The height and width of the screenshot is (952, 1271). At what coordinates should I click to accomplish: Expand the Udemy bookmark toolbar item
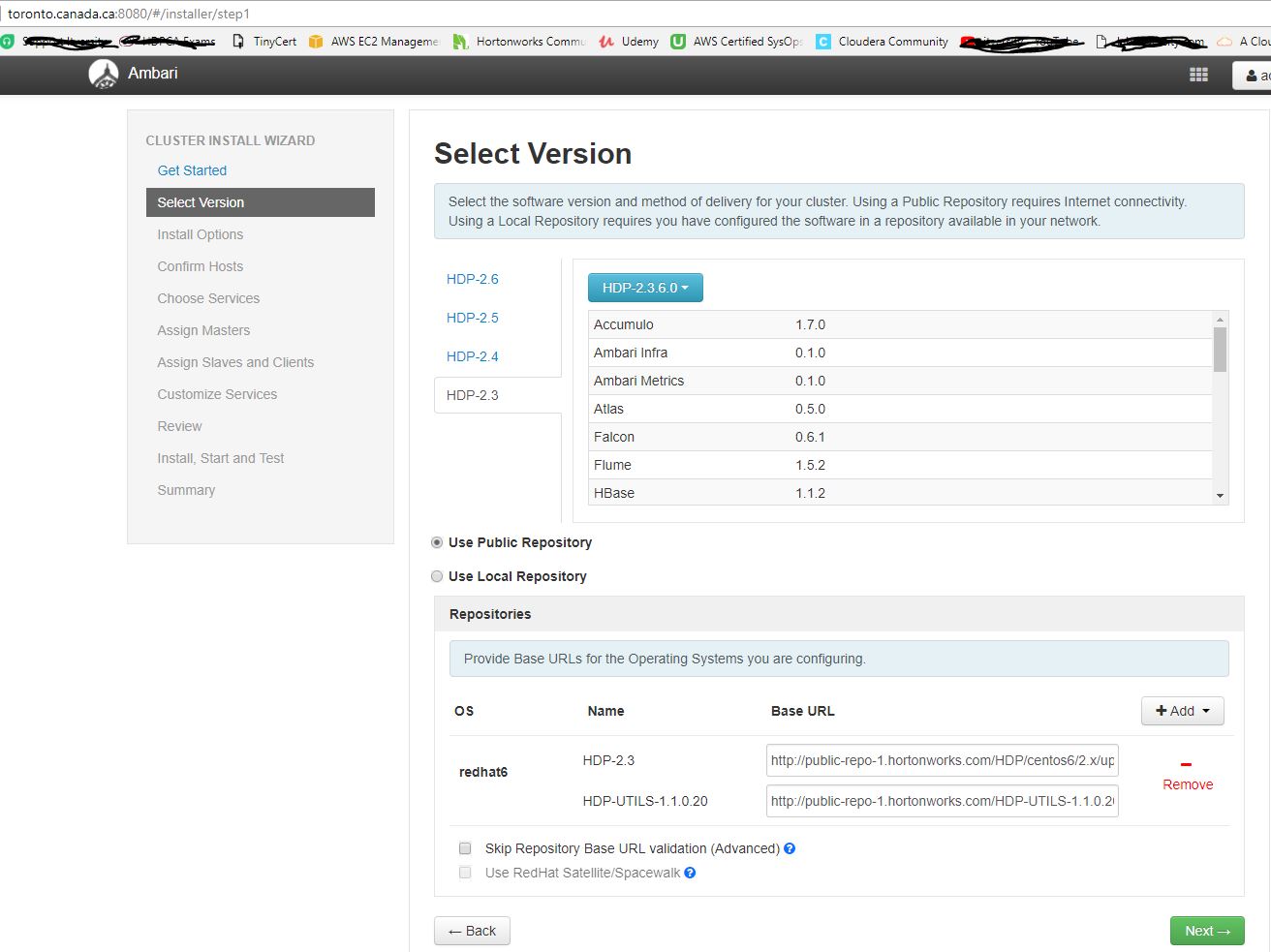(629, 42)
